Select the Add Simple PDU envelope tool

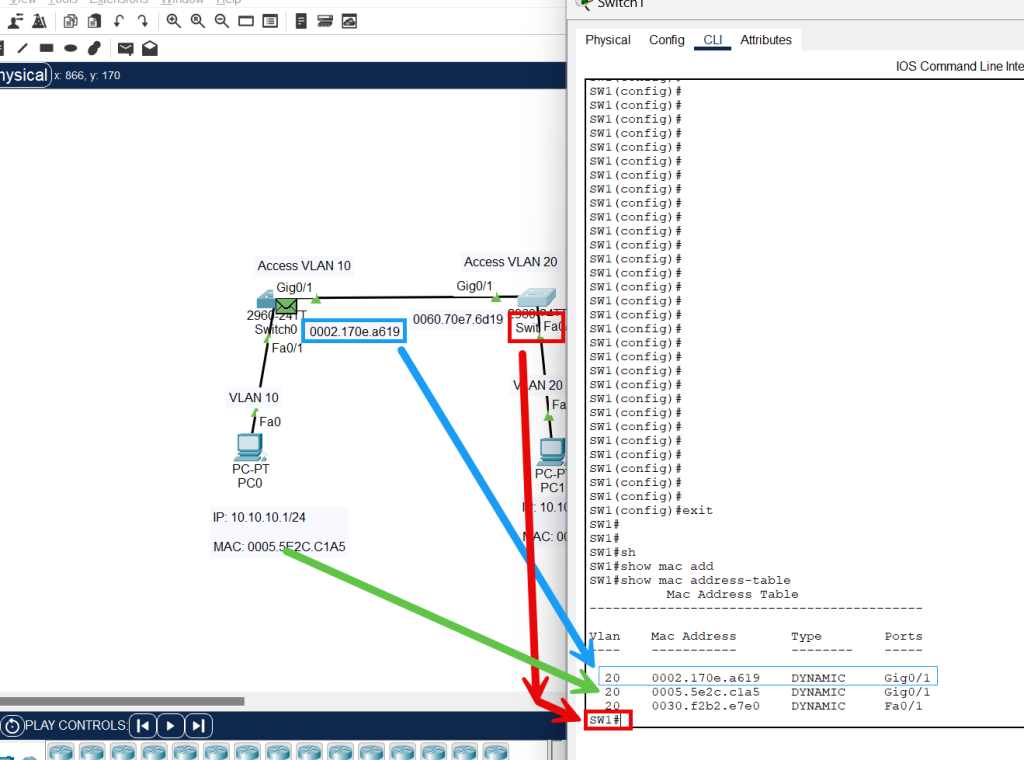(x=125, y=47)
